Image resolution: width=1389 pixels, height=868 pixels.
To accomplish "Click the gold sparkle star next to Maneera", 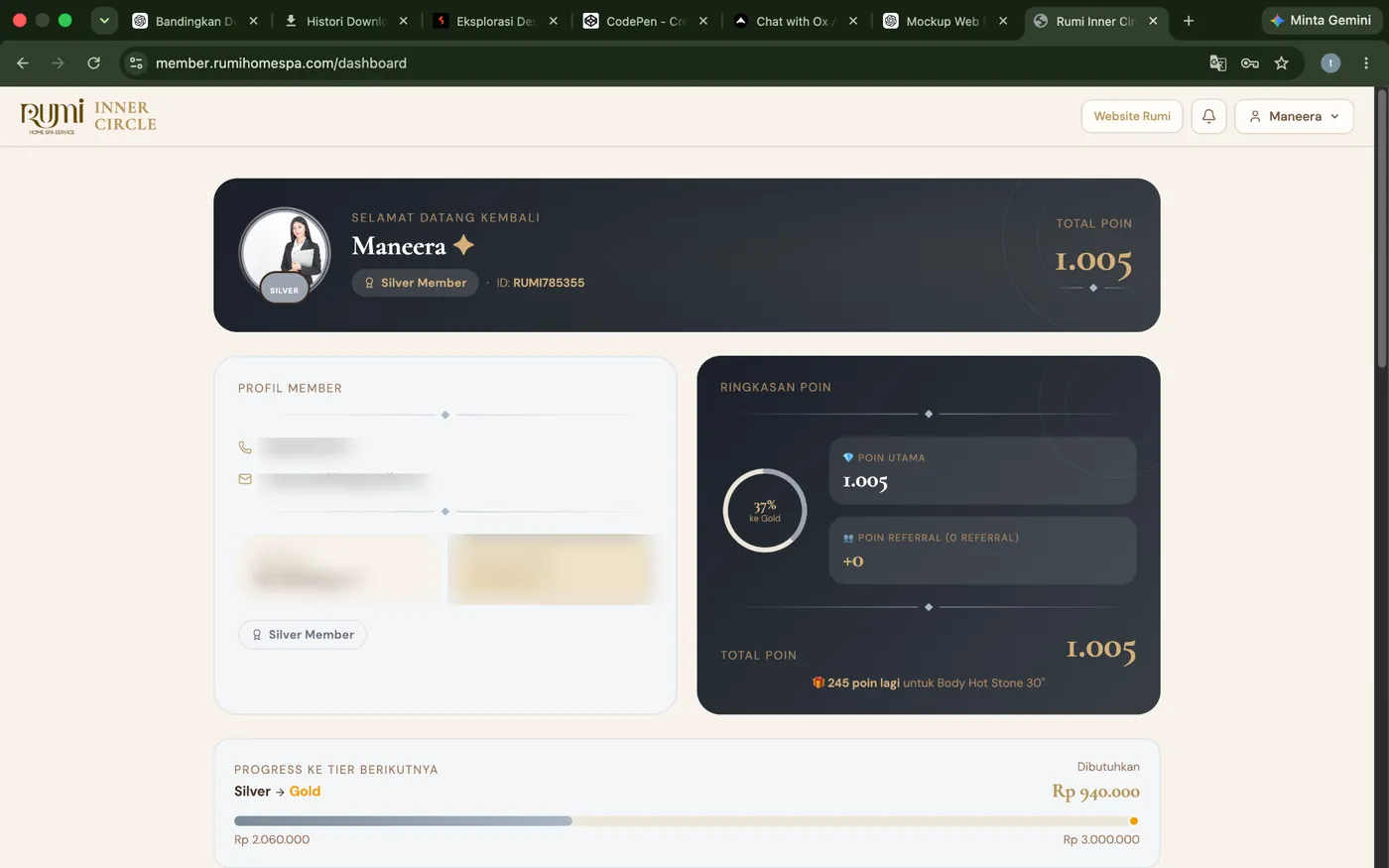I will (x=463, y=245).
